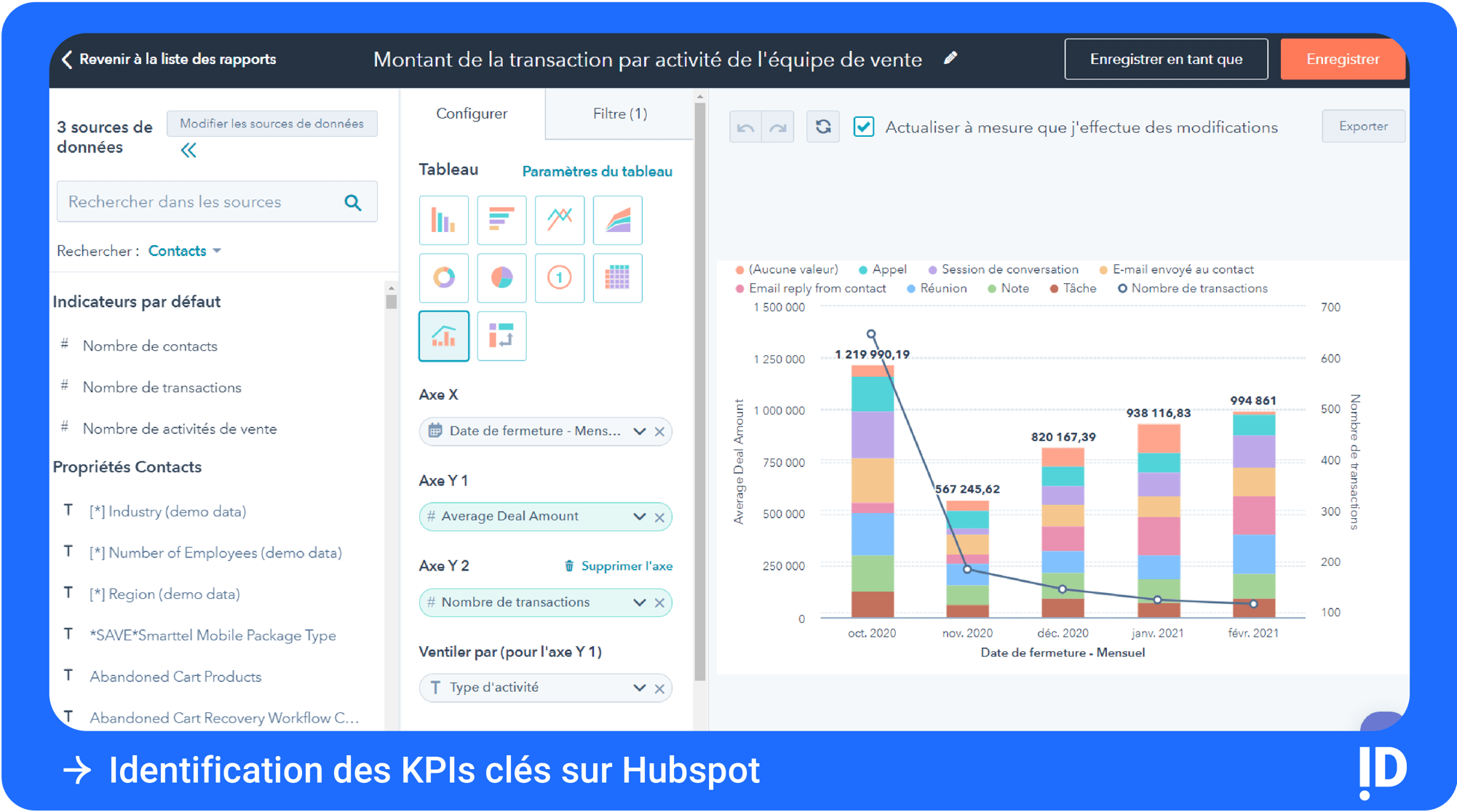Collapse the data sources panel with double chevron
The width and height of the screenshot is (1457, 812).
(x=188, y=150)
